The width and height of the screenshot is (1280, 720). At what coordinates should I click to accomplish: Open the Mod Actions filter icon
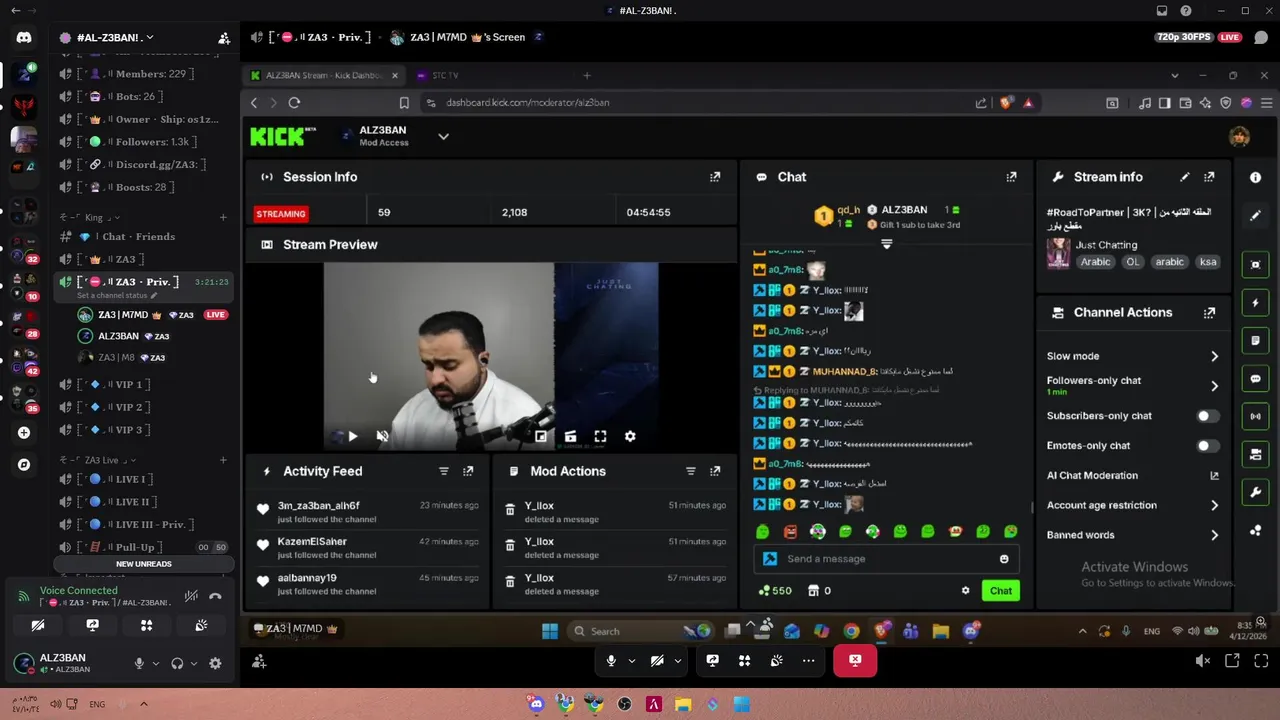690,471
